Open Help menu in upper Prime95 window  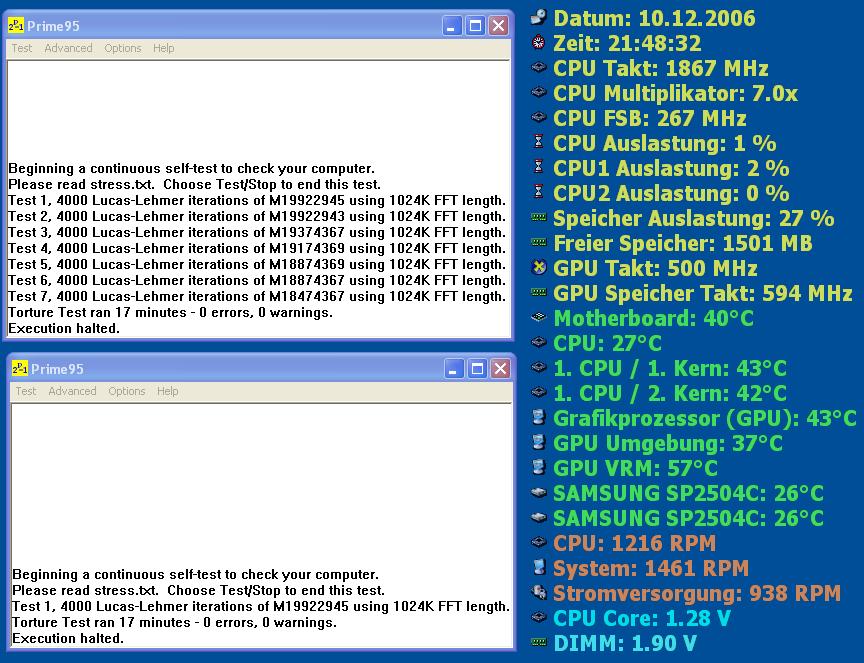tap(164, 48)
